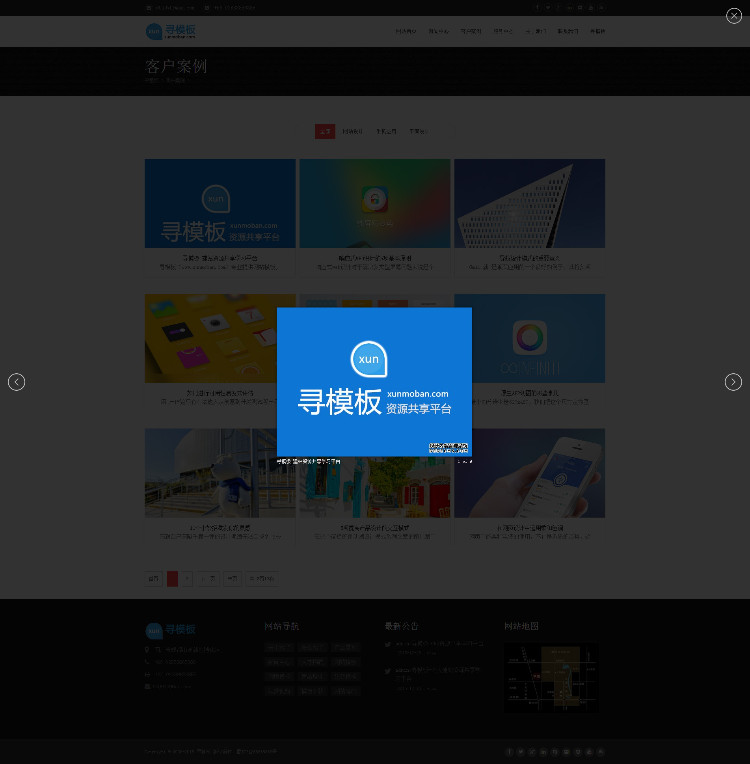This screenshot has width=750, height=764.
Task: Show the previous image with the left arrow
Action: click(x=17, y=382)
